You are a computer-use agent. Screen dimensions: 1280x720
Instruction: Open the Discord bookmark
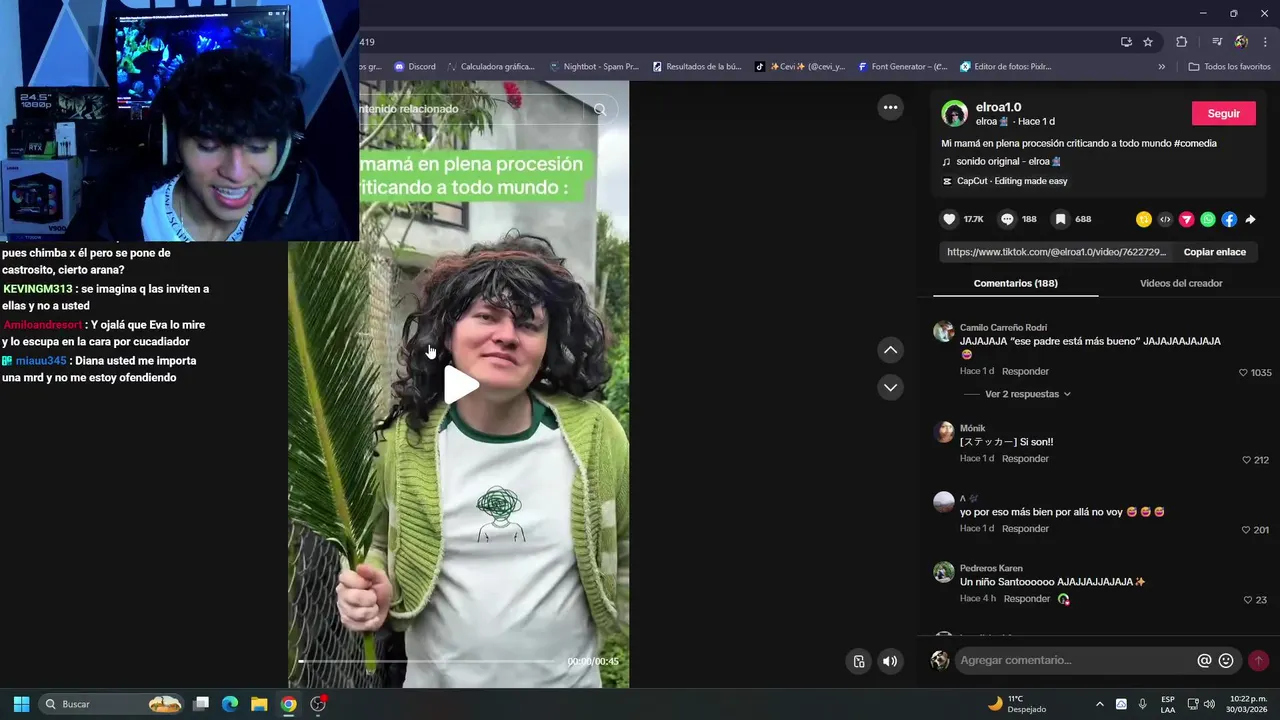tap(415, 66)
